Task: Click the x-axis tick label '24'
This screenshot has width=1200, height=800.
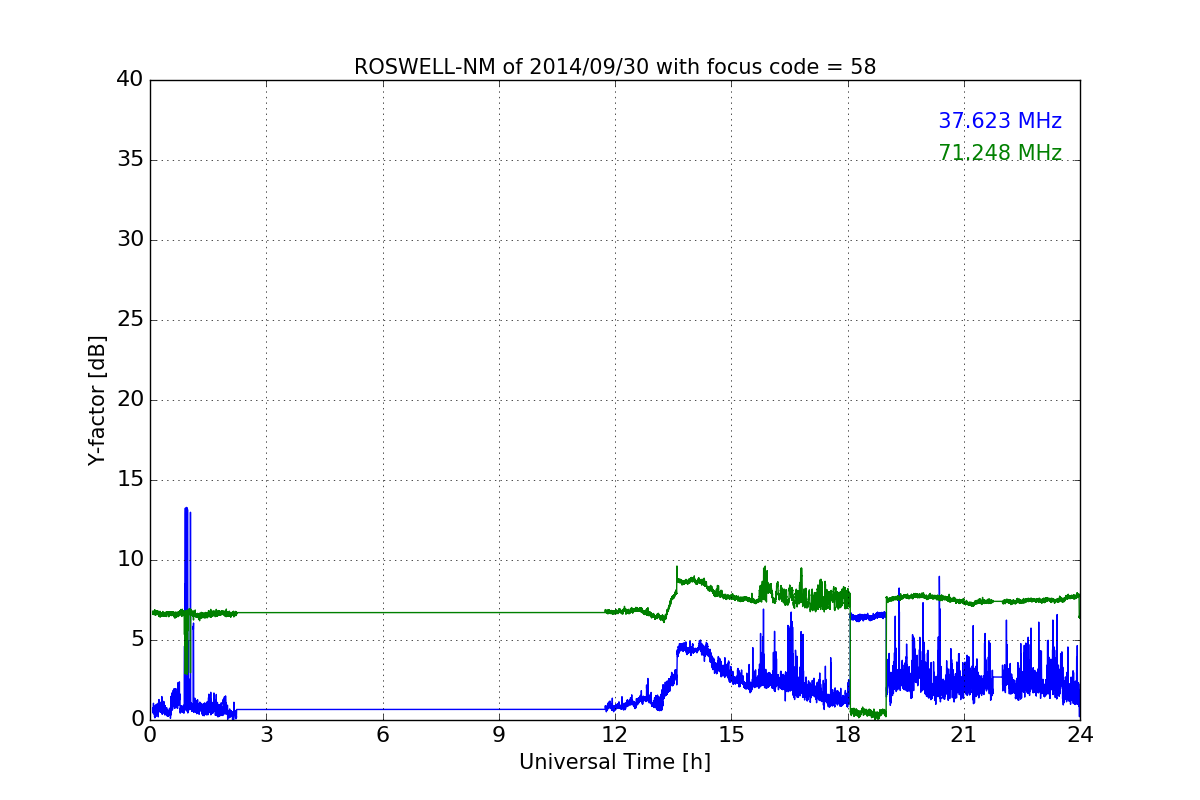Action: pos(1080,734)
